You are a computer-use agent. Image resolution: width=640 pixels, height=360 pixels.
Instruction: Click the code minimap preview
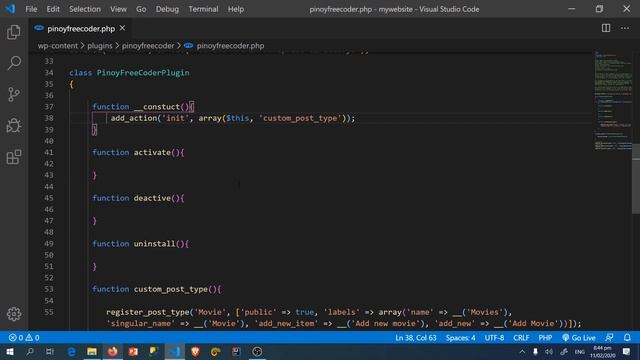(613, 101)
